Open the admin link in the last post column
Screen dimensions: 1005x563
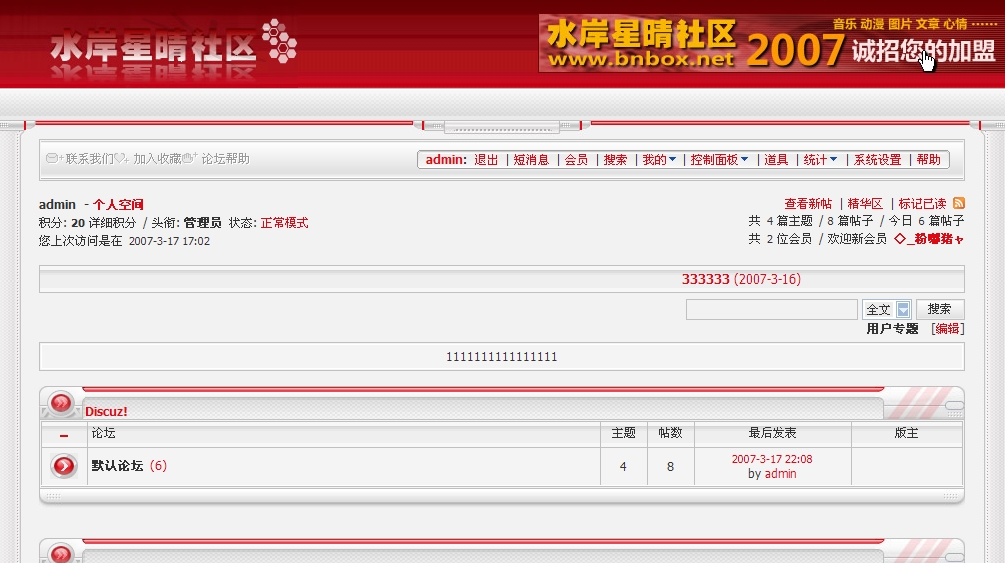(x=781, y=474)
